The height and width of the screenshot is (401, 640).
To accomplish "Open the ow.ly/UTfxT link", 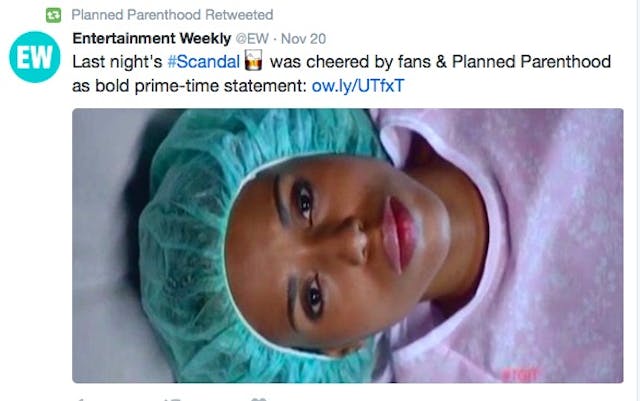I will pyautogui.click(x=358, y=86).
